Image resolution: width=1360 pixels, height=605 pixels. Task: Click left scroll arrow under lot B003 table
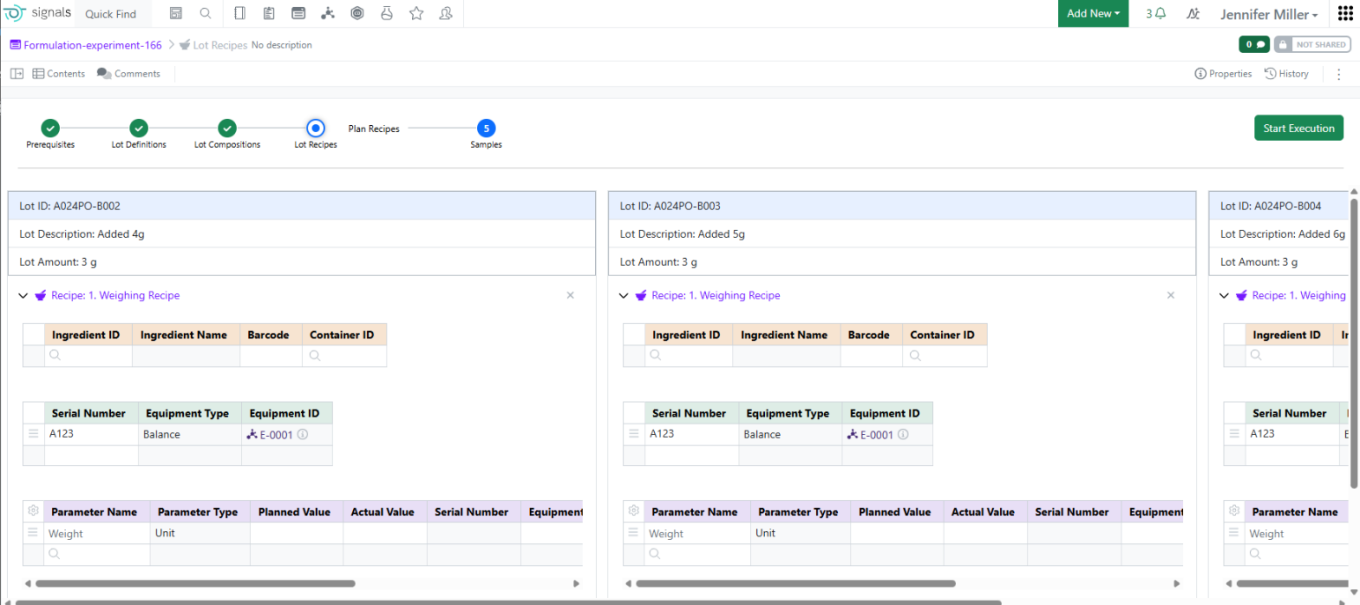pyautogui.click(x=627, y=583)
